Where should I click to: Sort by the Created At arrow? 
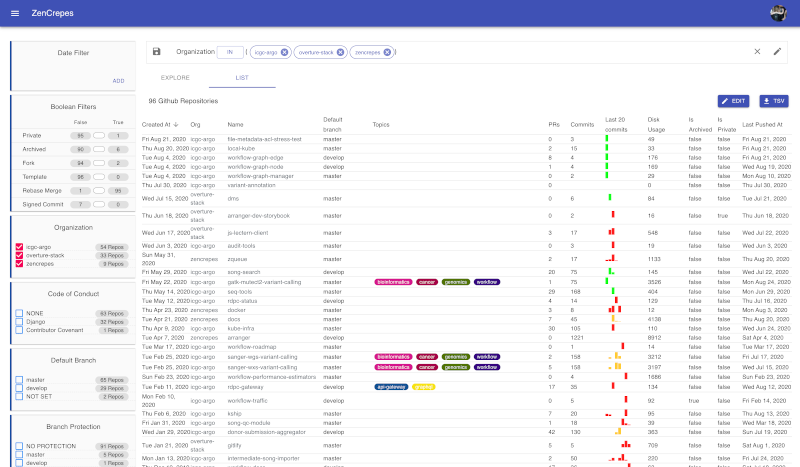pos(176,125)
